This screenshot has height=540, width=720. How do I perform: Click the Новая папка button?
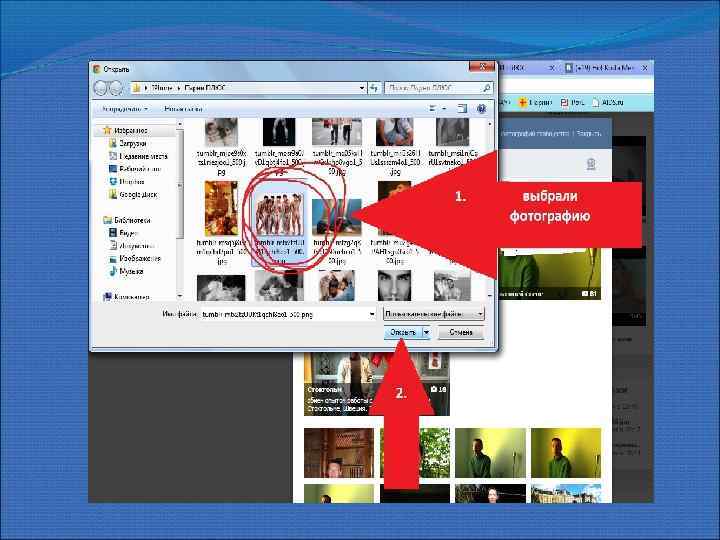point(183,109)
